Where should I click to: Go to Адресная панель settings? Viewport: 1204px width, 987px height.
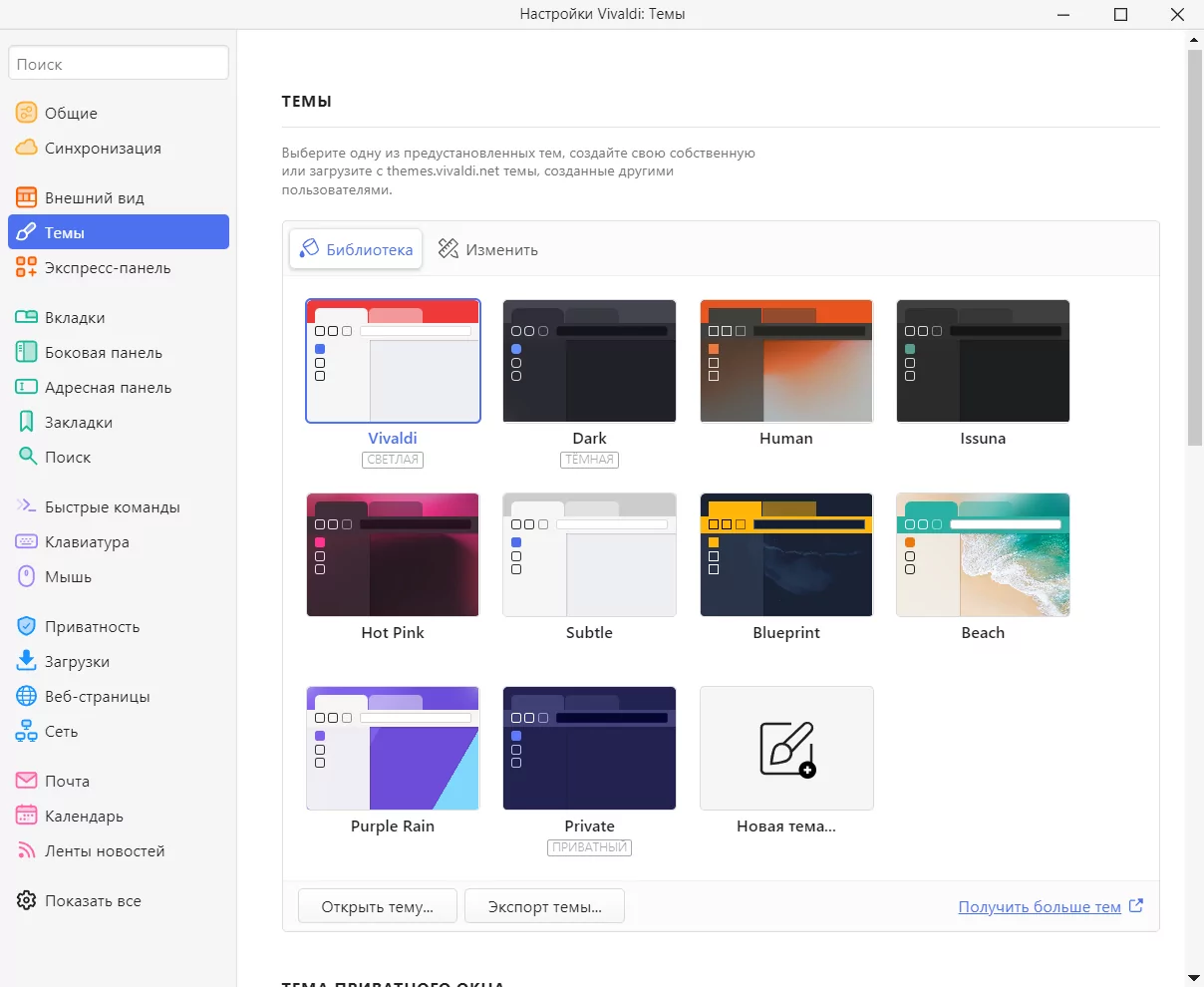(x=119, y=387)
